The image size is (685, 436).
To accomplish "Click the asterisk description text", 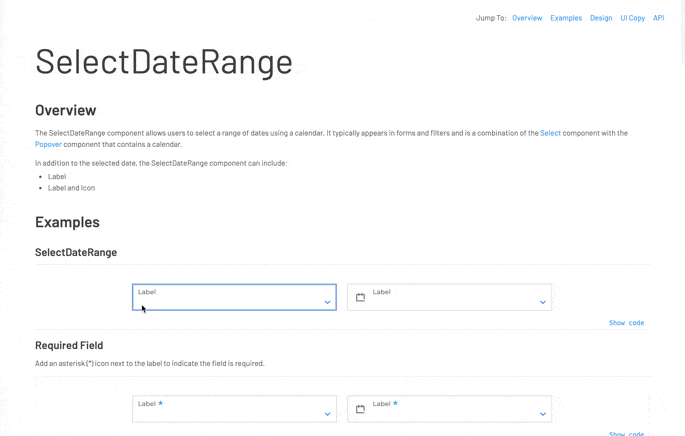I will coord(149,363).
